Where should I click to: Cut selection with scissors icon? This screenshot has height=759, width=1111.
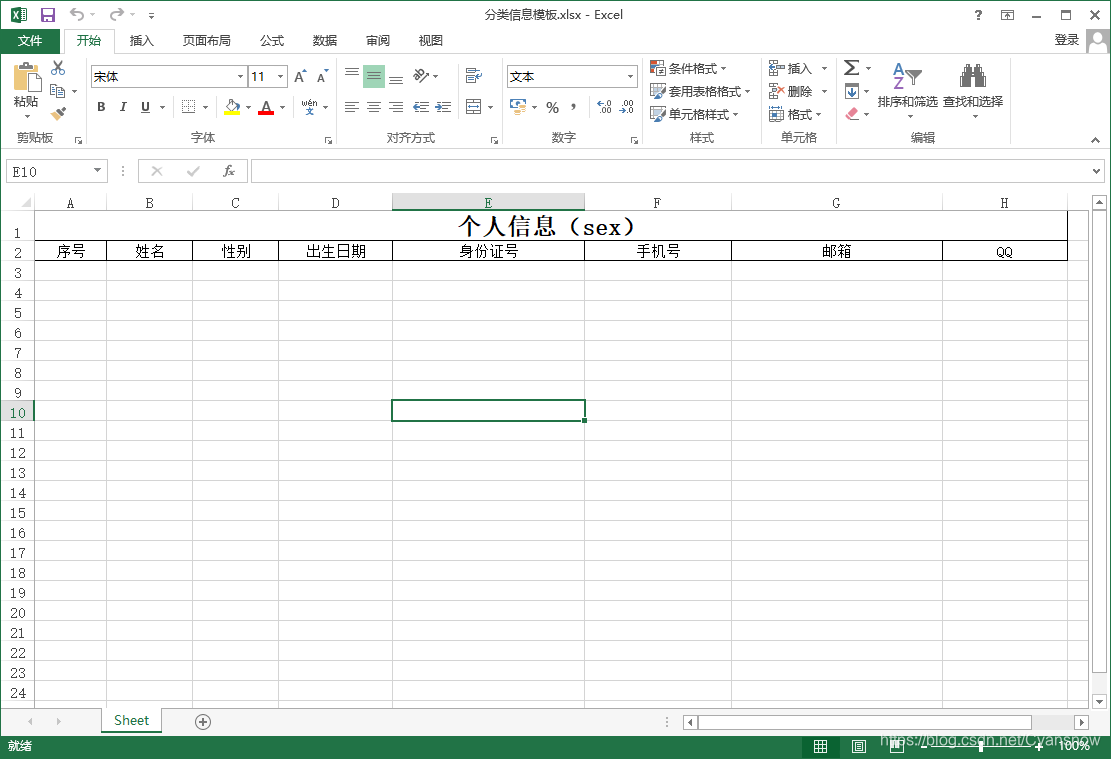click(x=58, y=68)
